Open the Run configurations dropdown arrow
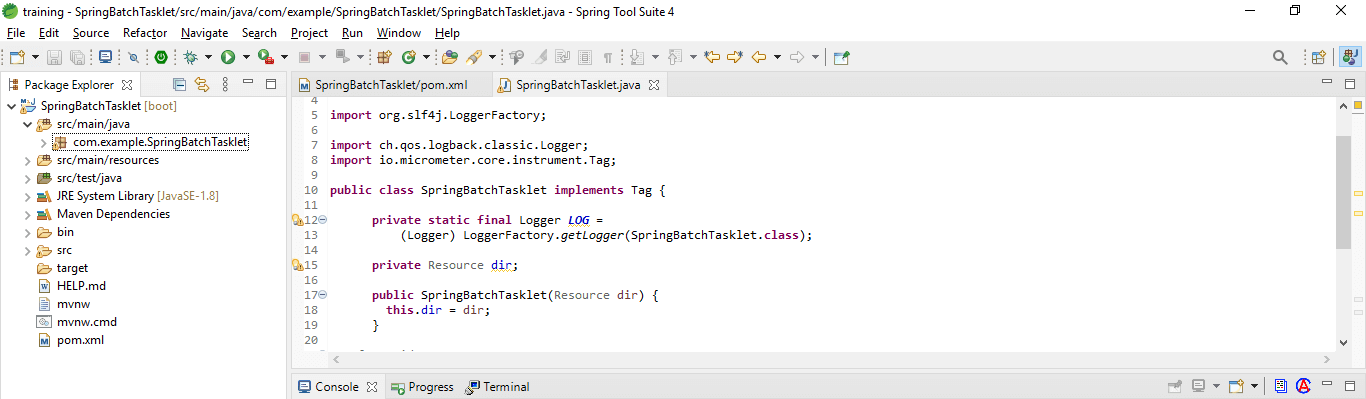1366x399 pixels. pyautogui.click(x=246, y=57)
